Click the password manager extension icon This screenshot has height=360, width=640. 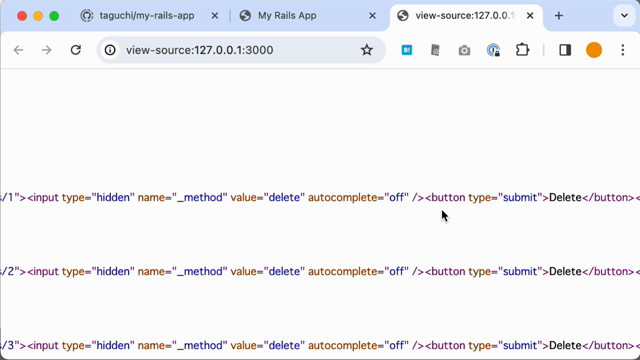[x=493, y=50]
